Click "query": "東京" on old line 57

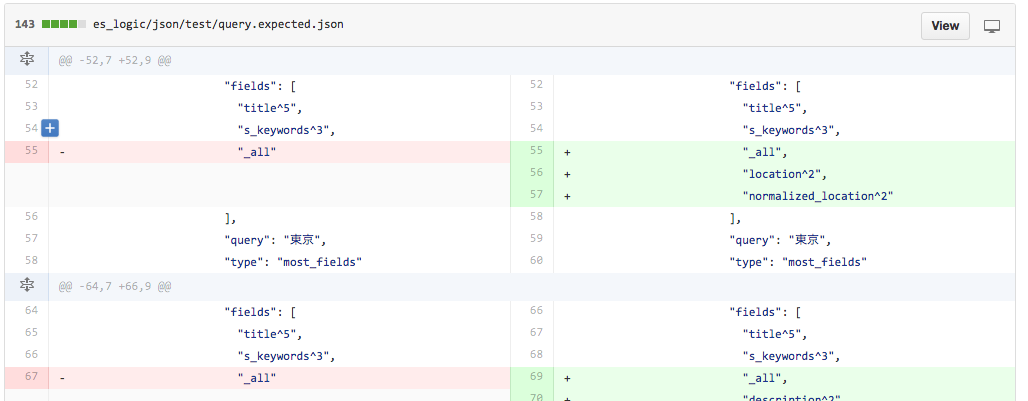pyautogui.click(x=275, y=240)
